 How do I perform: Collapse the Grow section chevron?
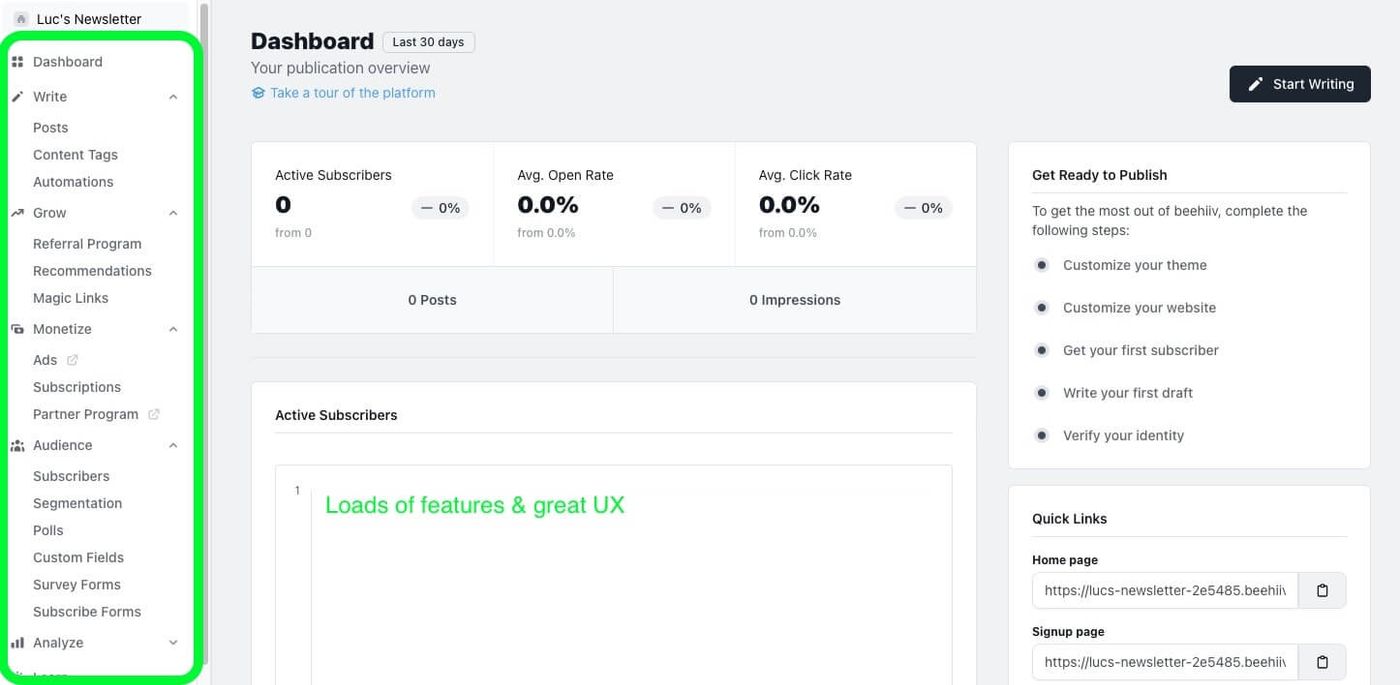coord(173,213)
